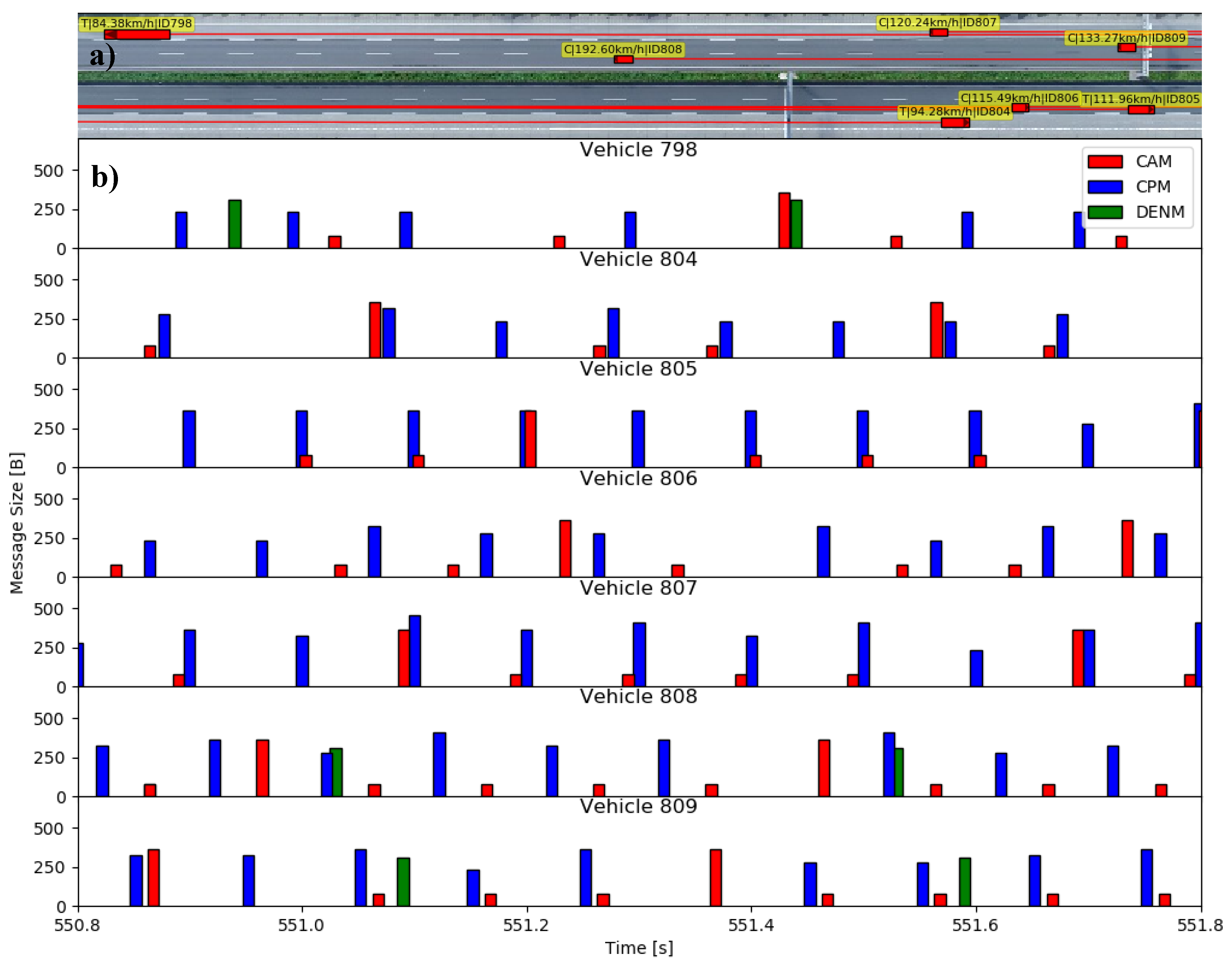Click the Vehicle 805 subplot title
Image resolution: width=1232 pixels, height=964 pixels.
click(638, 369)
